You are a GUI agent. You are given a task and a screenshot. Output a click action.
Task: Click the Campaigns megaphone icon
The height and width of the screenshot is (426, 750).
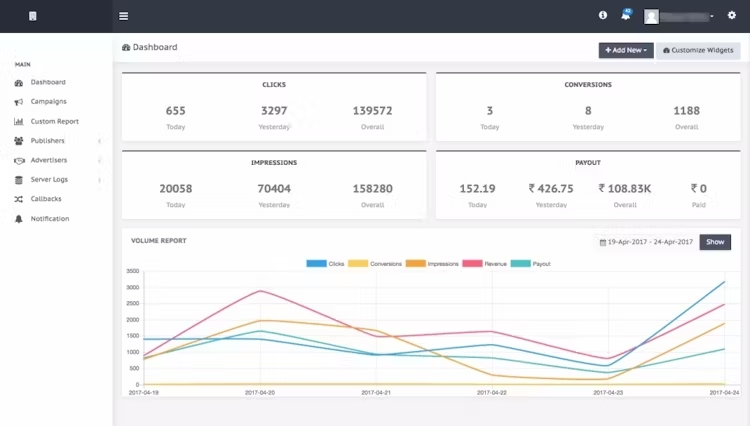[x=19, y=102]
